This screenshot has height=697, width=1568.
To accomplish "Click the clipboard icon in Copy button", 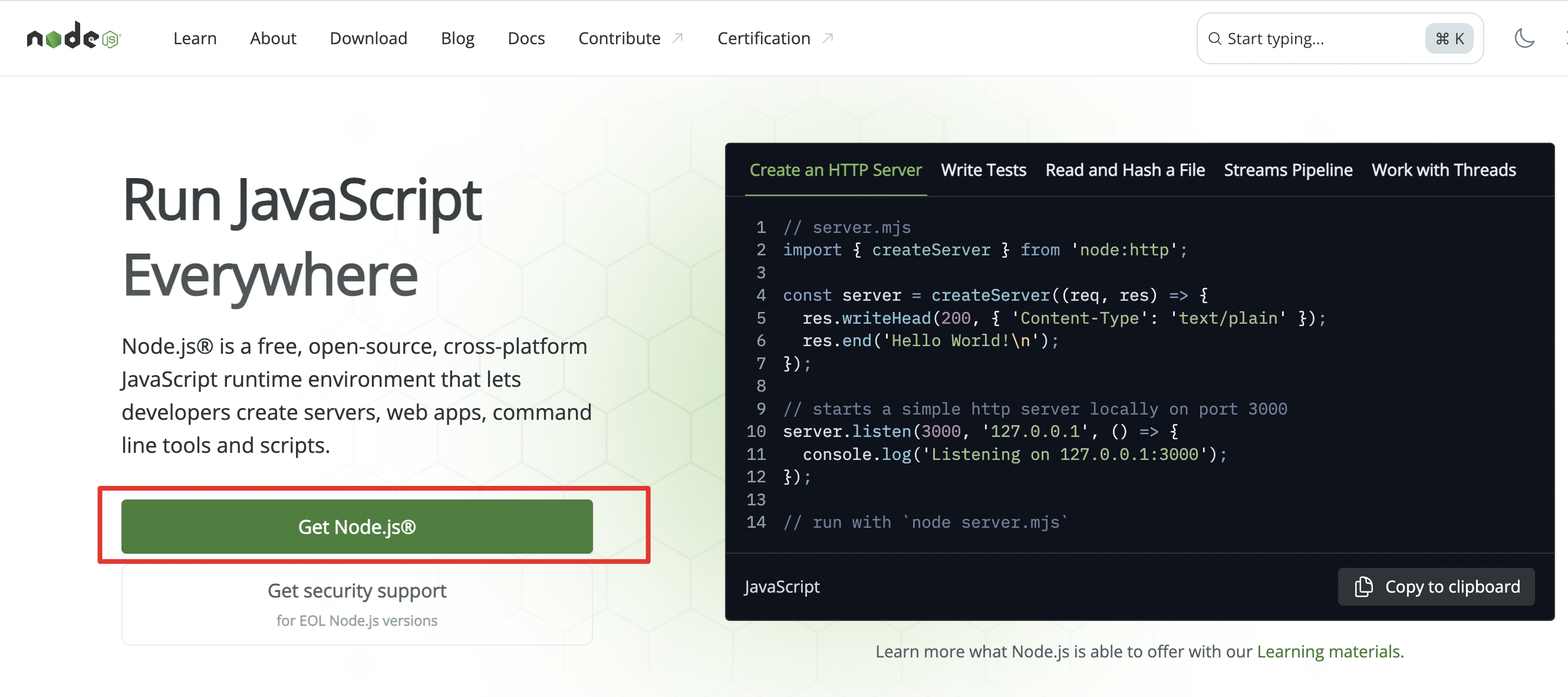I will coord(1363,586).
